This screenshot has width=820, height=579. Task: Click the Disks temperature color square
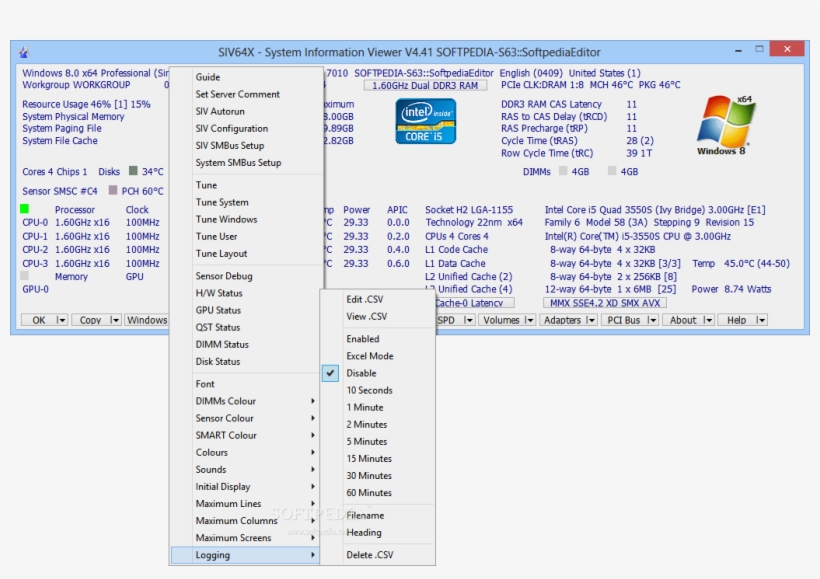(x=133, y=171)
